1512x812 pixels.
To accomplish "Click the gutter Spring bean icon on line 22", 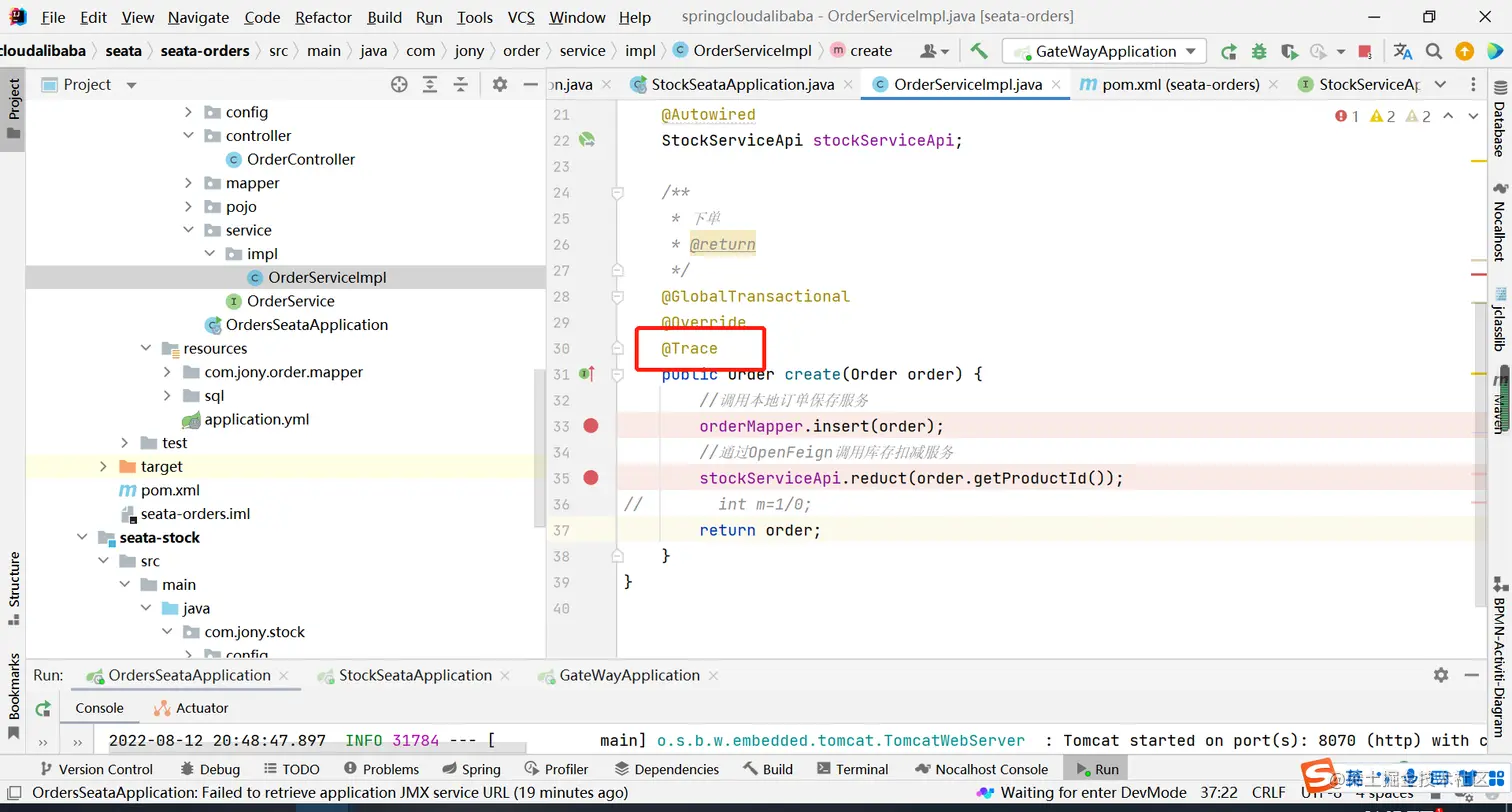I will pyautogui.click(x=587, y=140).
